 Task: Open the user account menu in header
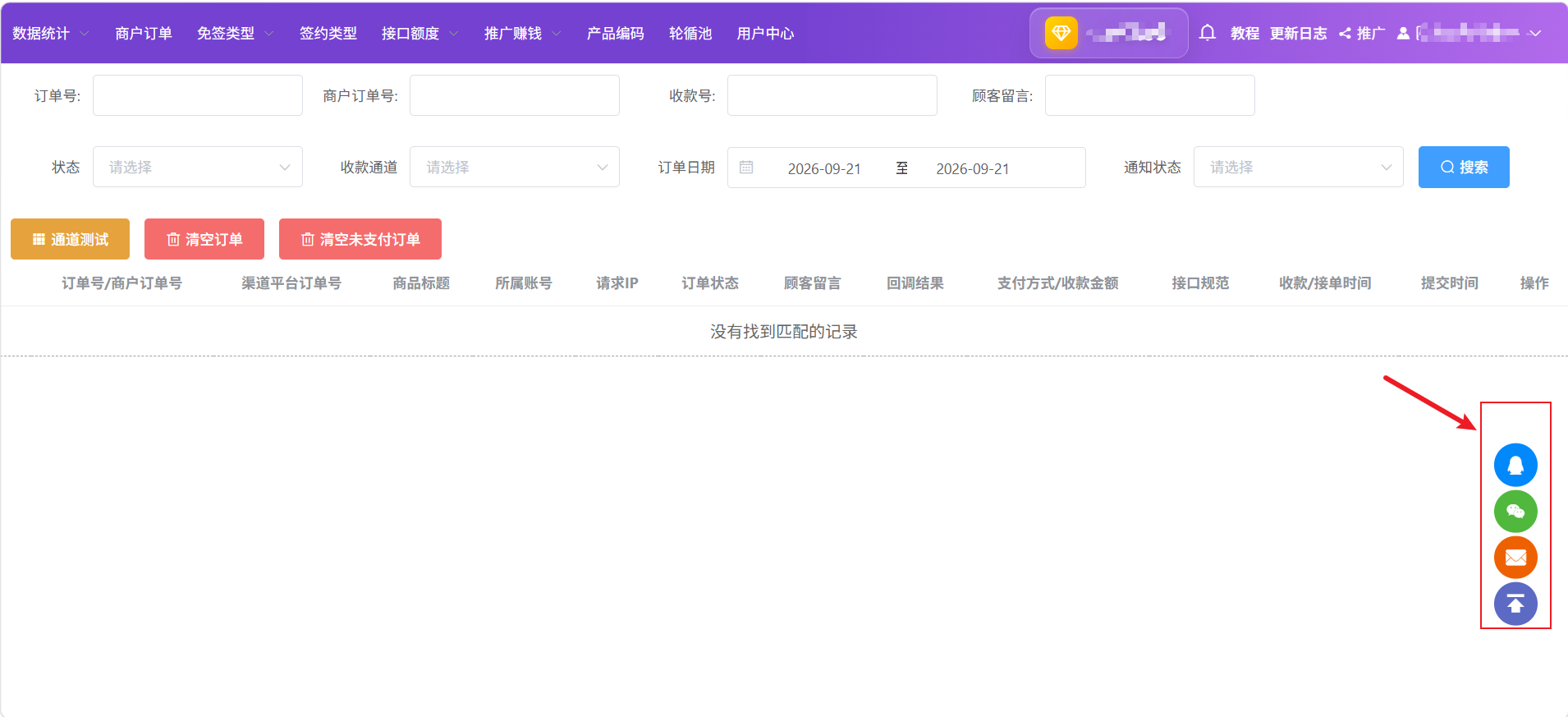pos(1469,33)
